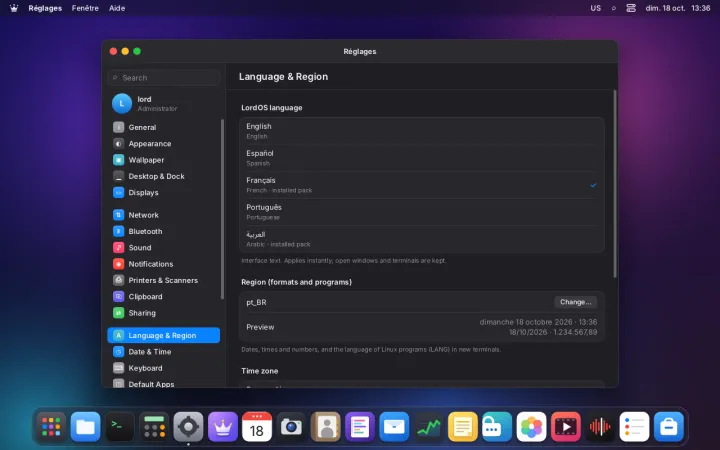Viewport: 720px width, 450px height.
Task: Open the Aide menu
Action: (x=117, y=8)
